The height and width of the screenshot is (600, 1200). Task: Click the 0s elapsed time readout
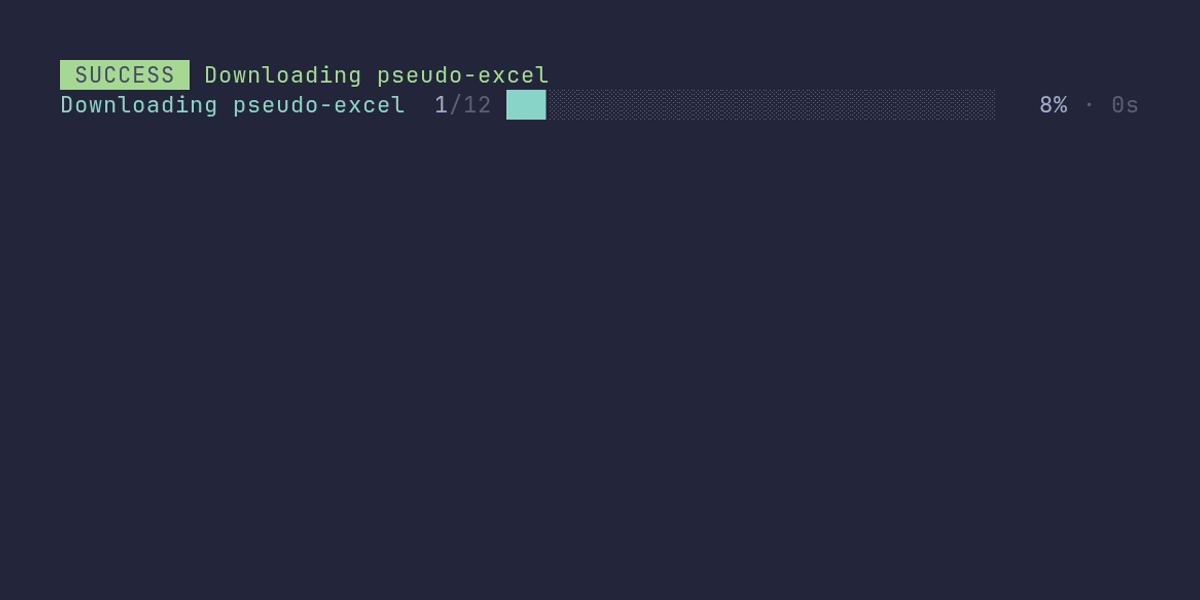(x=1125, y=105)
